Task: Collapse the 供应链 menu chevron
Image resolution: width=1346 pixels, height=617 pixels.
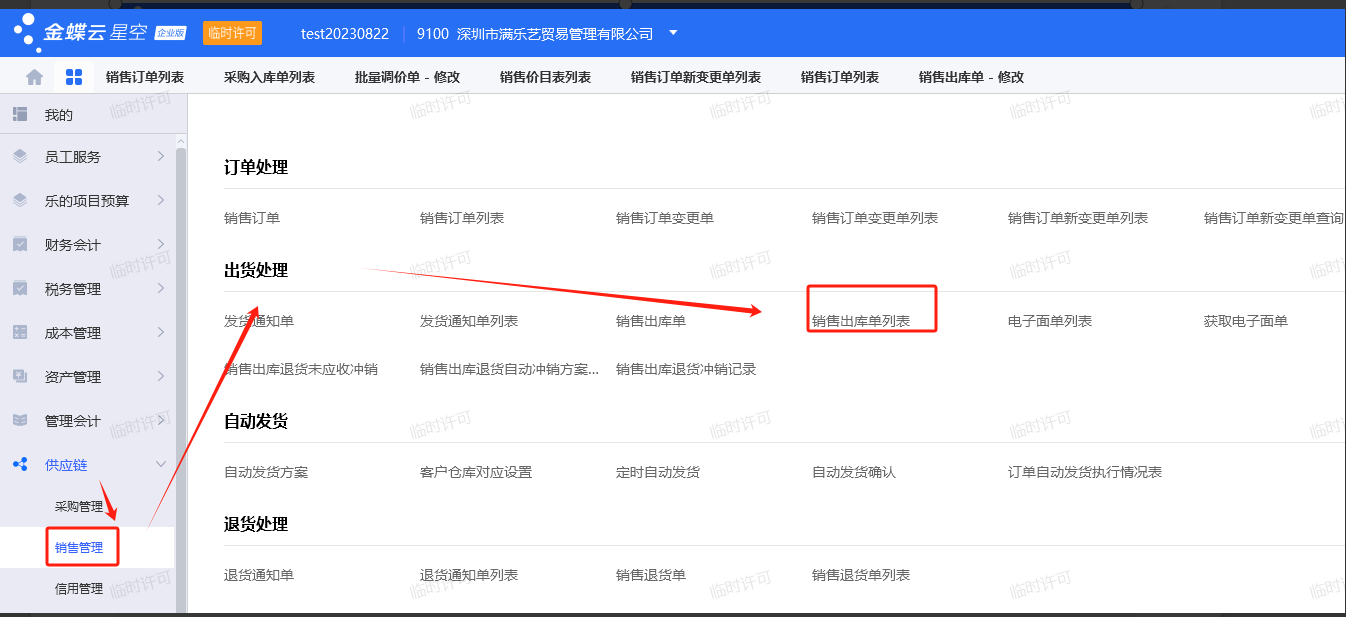Action: pos(160,465)
